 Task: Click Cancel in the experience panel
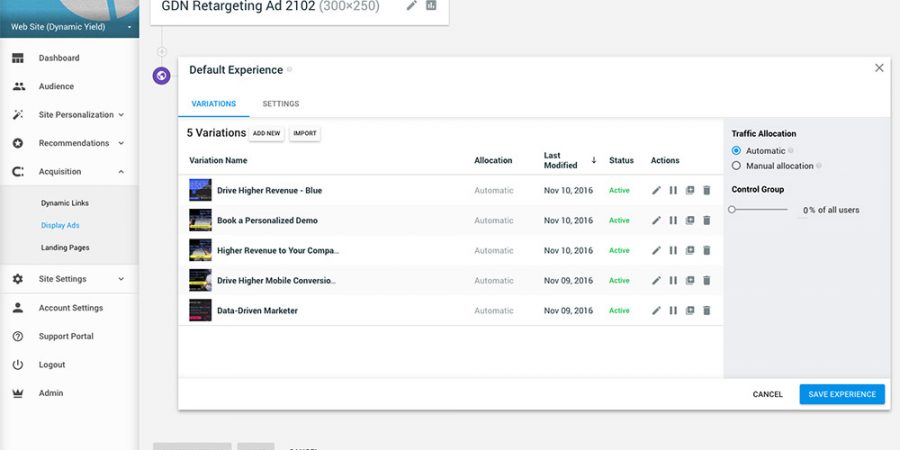(x=767, y=394)
